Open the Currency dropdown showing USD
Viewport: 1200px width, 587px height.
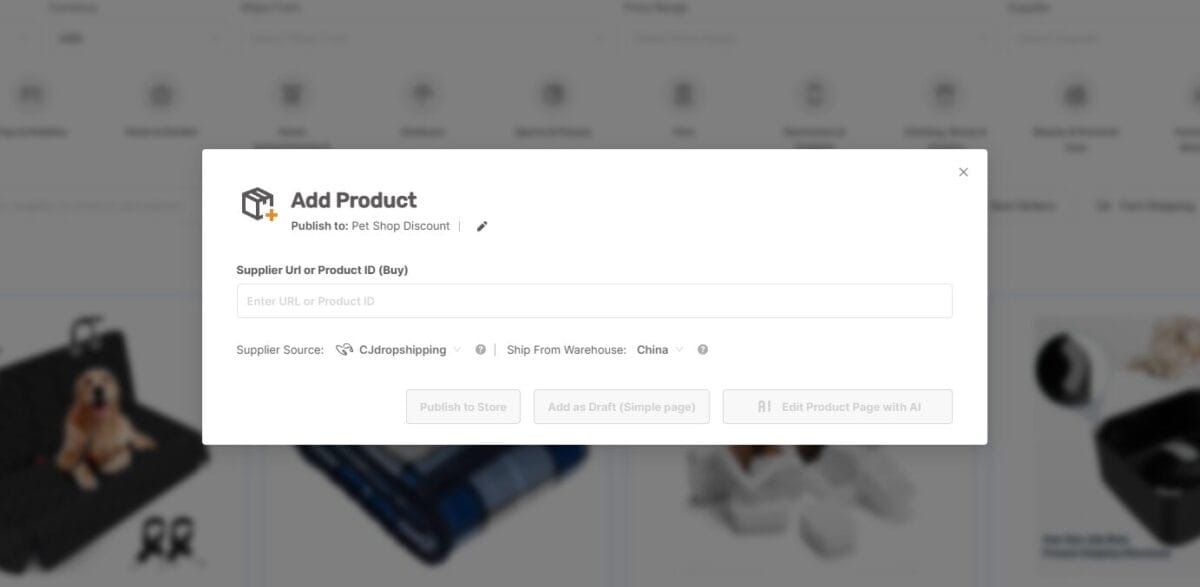140,38
